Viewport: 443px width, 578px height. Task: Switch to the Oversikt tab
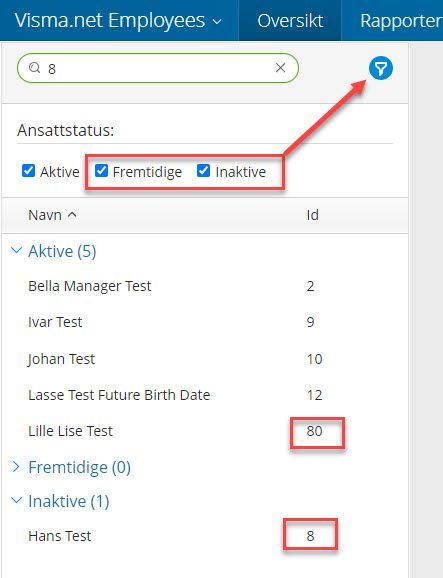(x=290, y=20)
